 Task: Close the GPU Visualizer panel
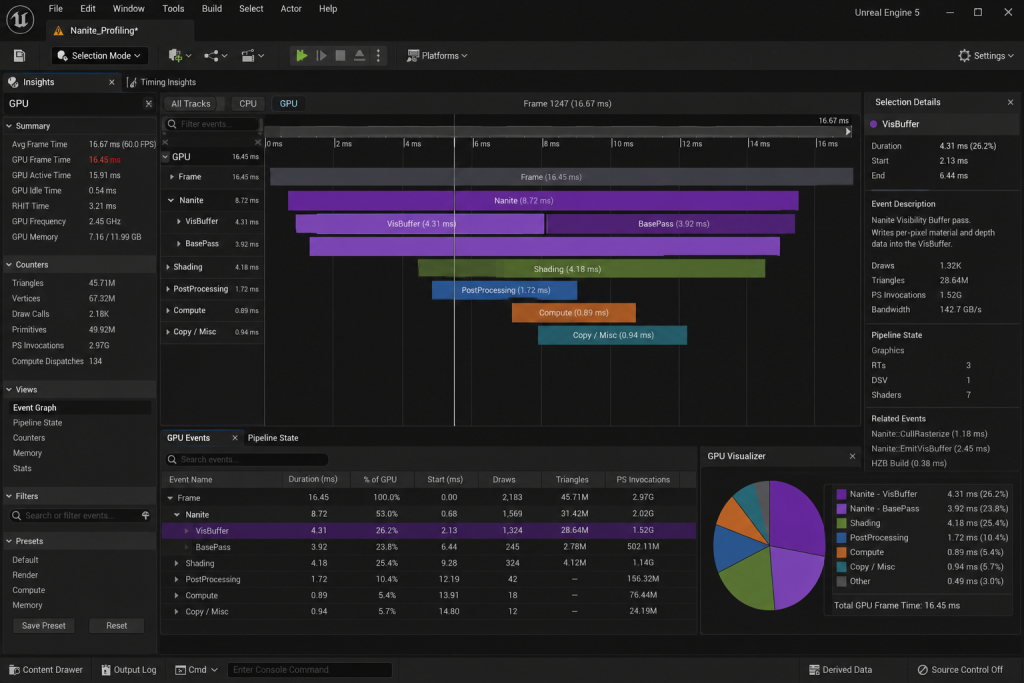(x=852, y=456)
